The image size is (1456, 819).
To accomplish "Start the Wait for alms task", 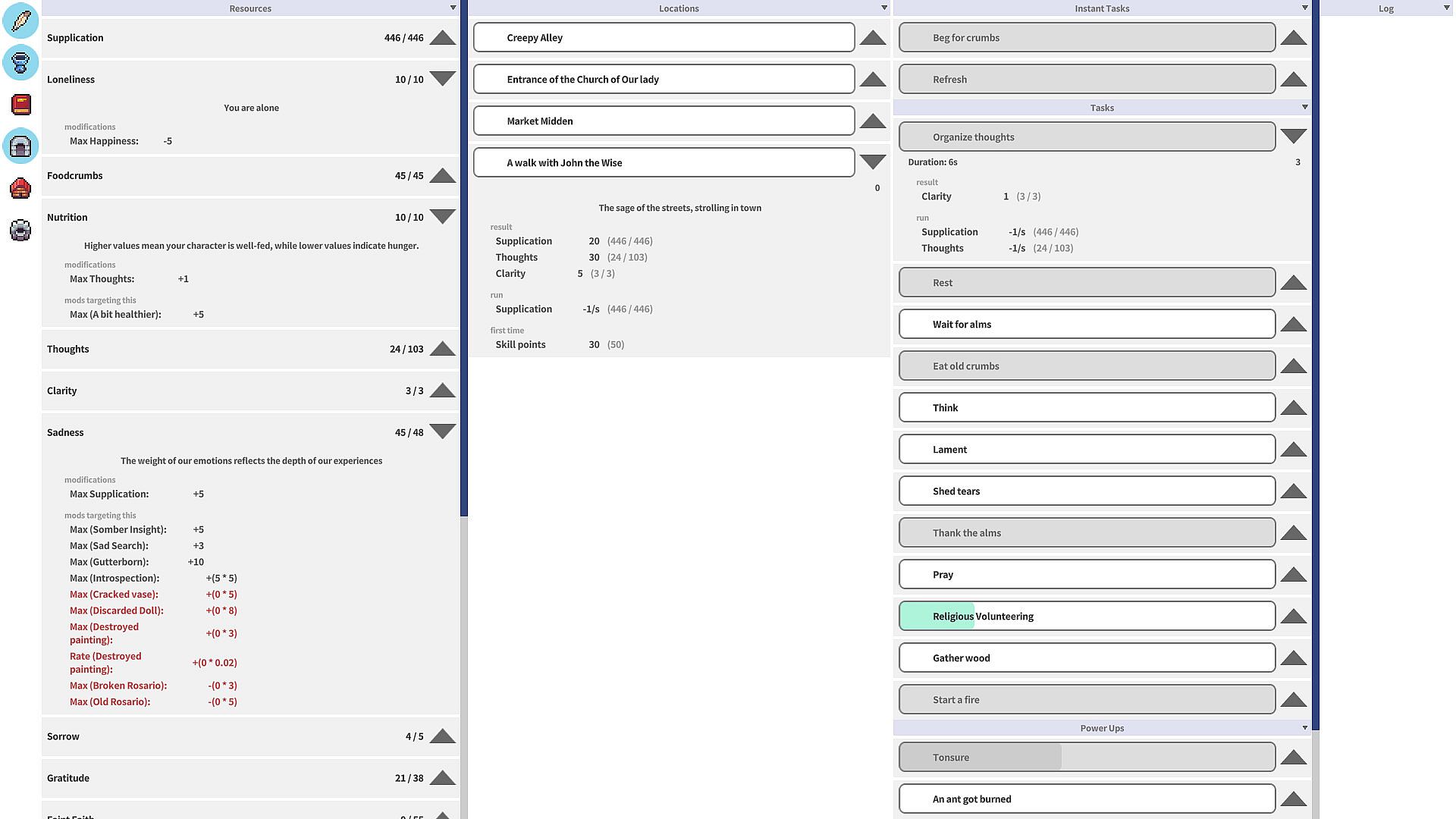I will tap(1086, 324).
